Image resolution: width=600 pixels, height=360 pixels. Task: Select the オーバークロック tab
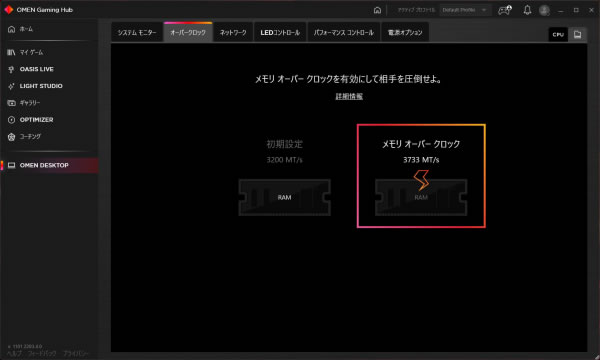(188, 33)
